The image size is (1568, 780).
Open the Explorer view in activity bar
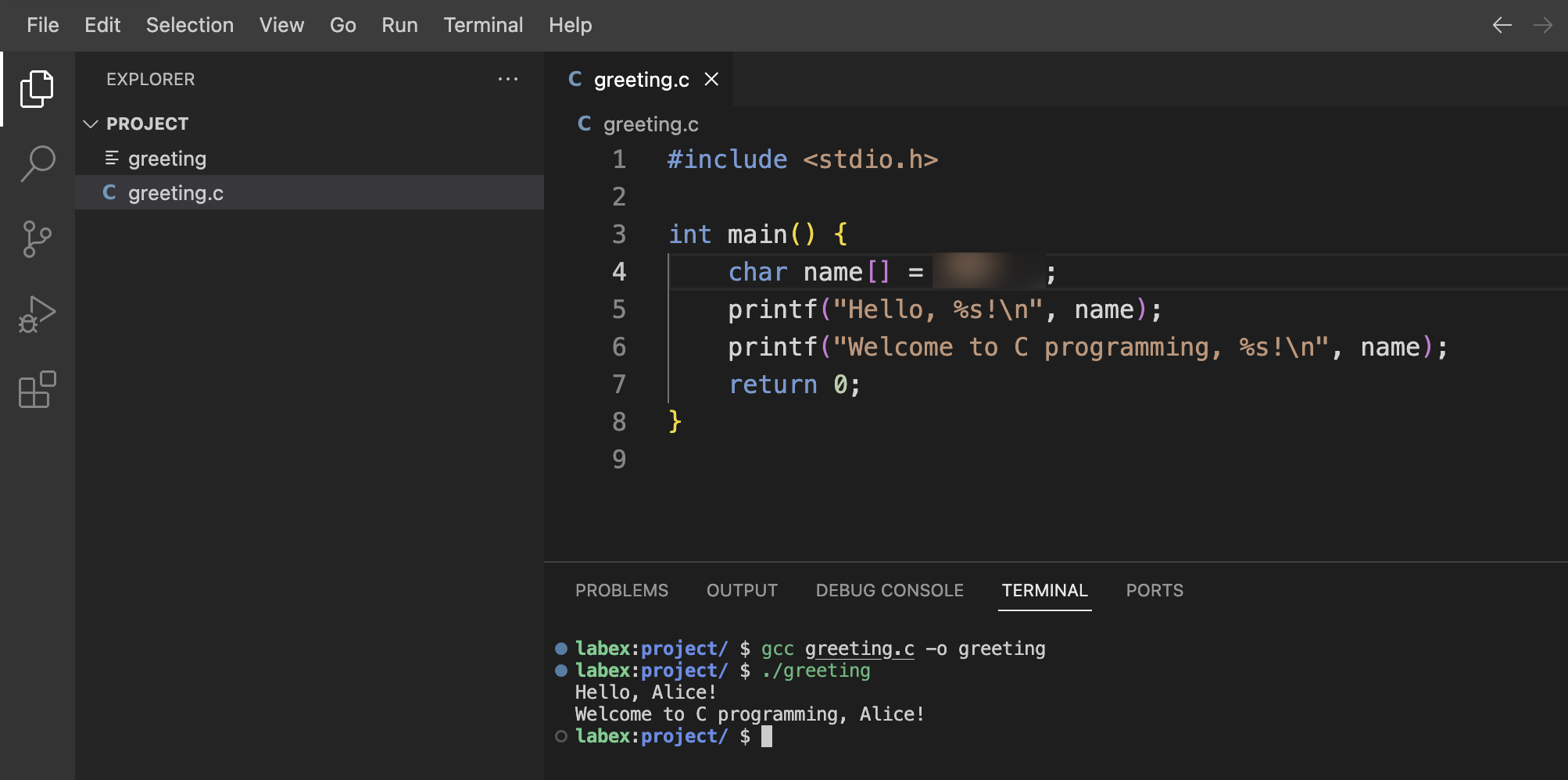pos(37,89)
